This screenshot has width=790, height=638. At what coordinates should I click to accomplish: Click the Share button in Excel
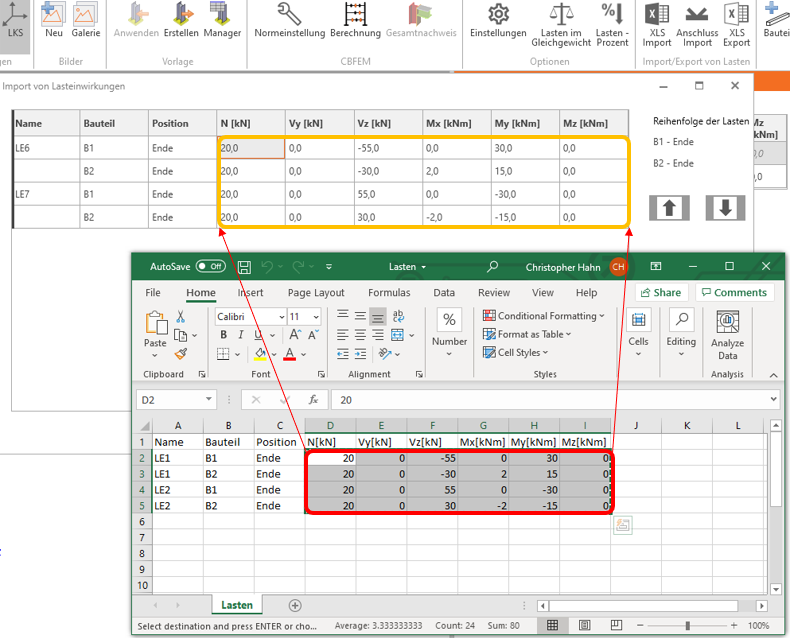point(660,293)
